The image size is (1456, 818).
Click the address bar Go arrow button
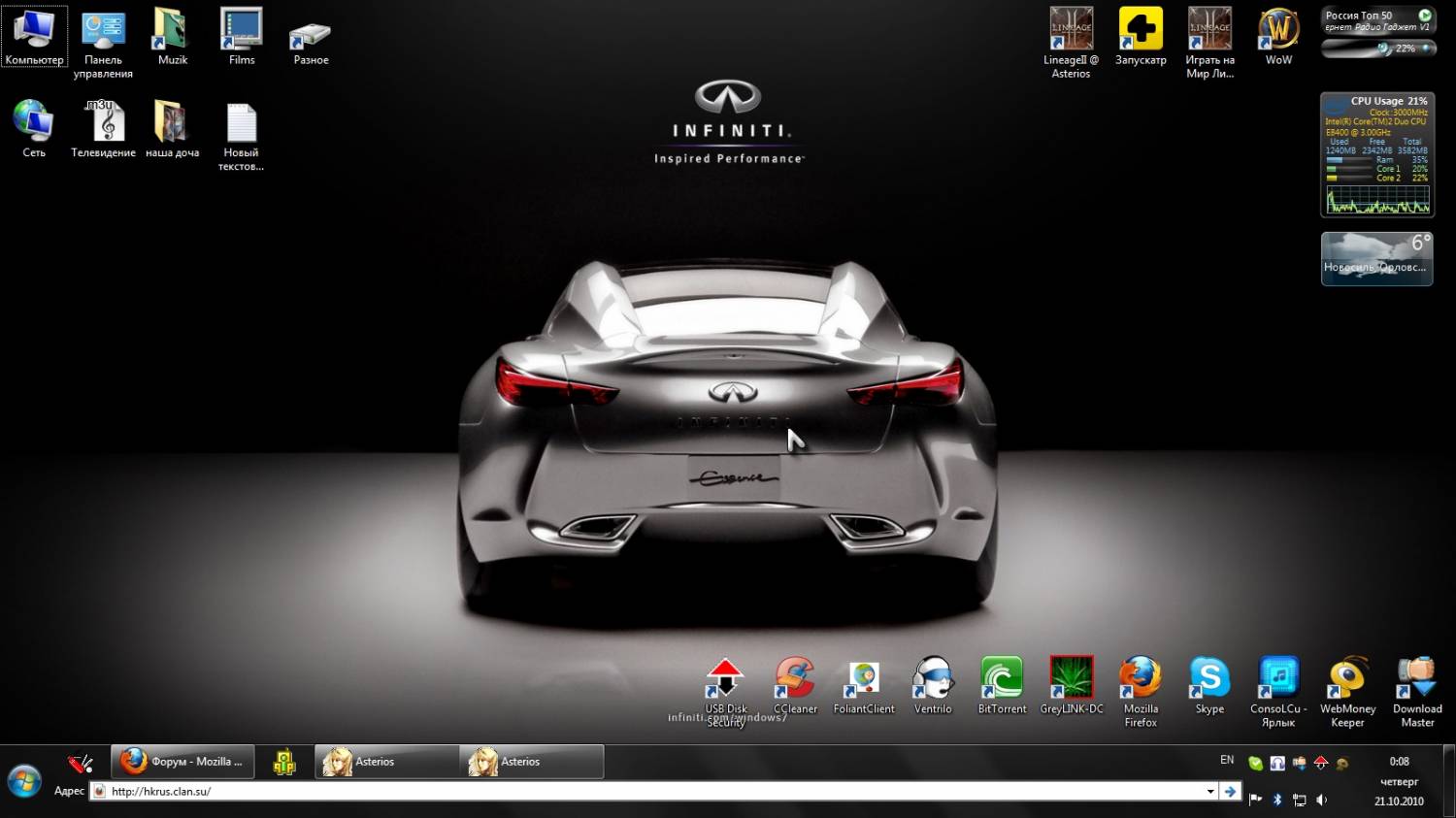tap(1230, 792)
